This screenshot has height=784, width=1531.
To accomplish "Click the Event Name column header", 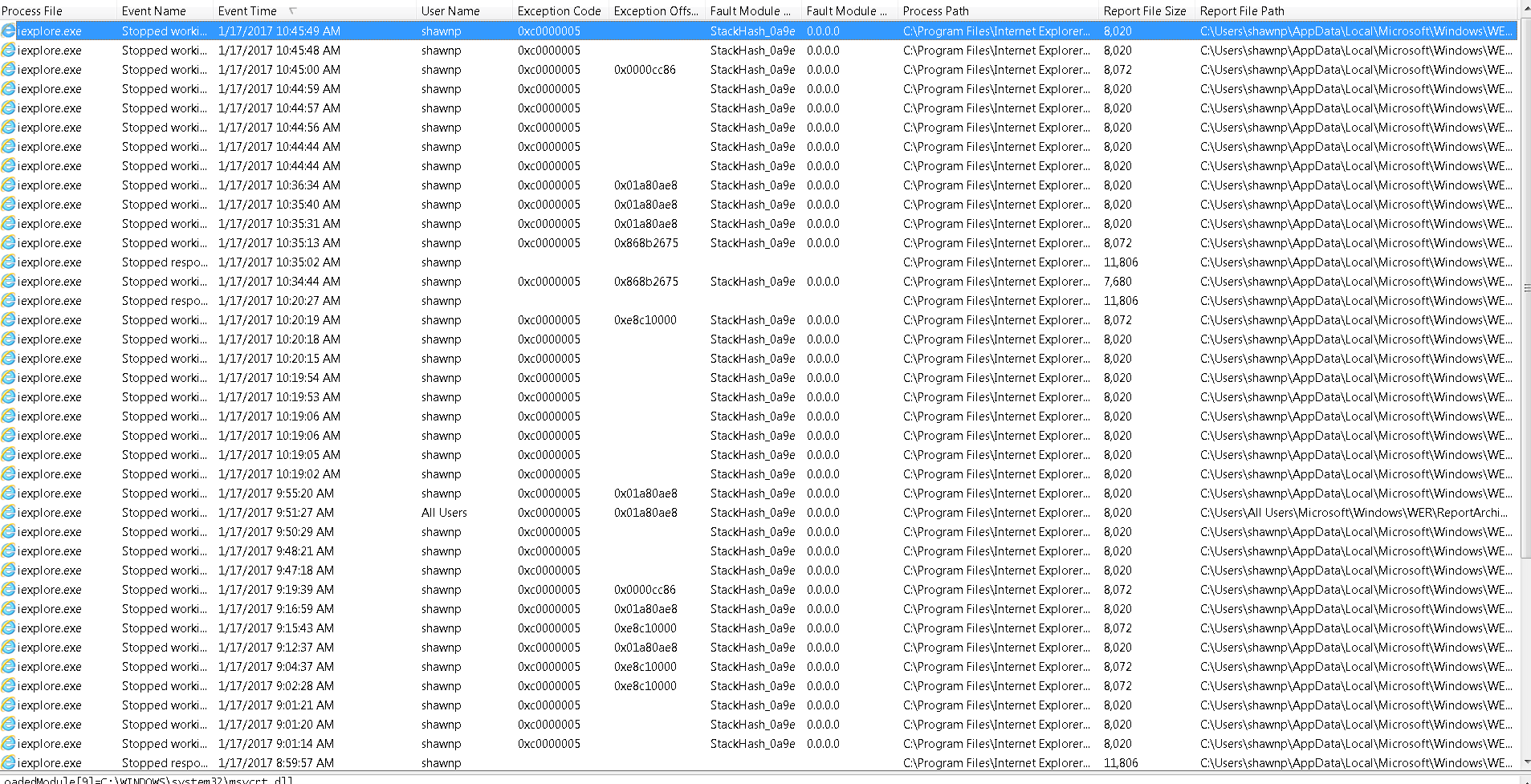I will point(165,10).
